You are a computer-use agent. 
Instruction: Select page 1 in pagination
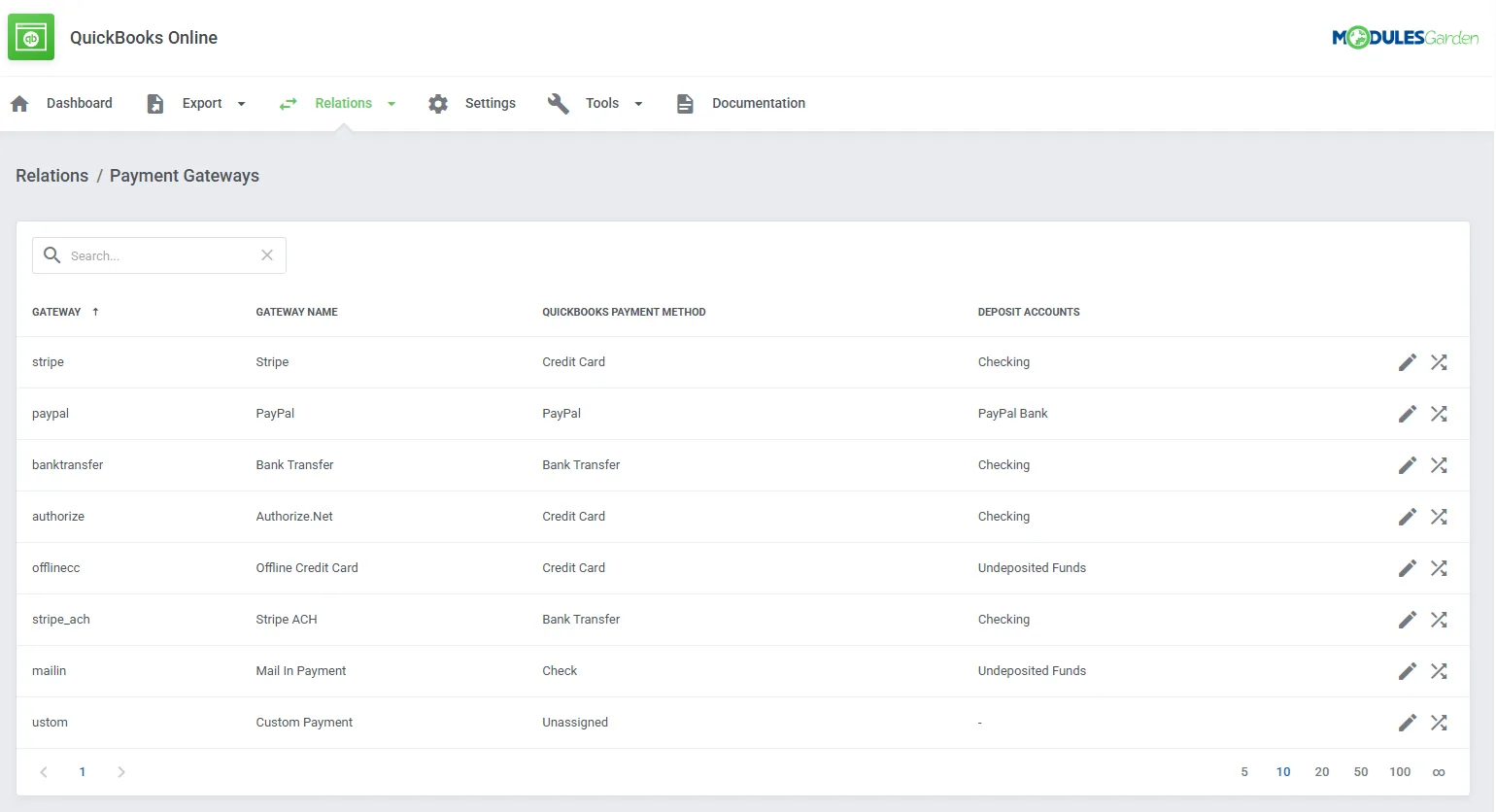click(83, 772)
